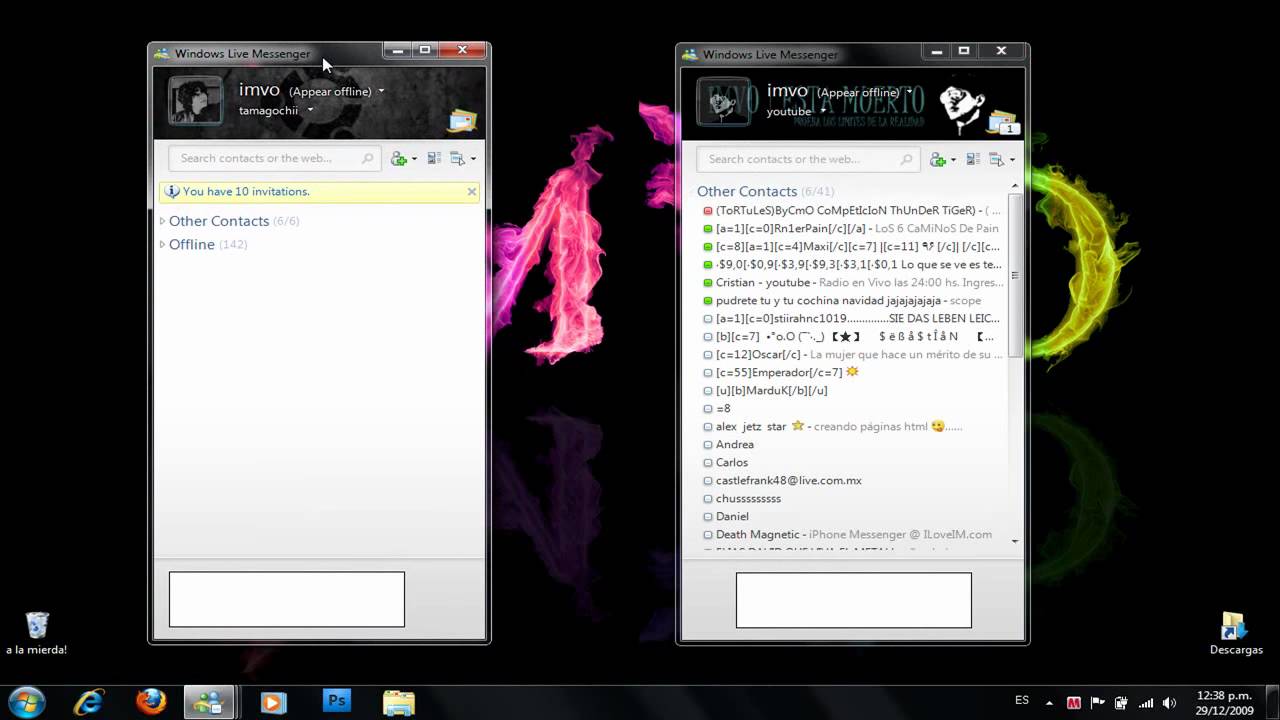Open show-menu dropdown arrow in youtube window
The height and width of the screenshot is (720, 1280).
pos(1011,160)
